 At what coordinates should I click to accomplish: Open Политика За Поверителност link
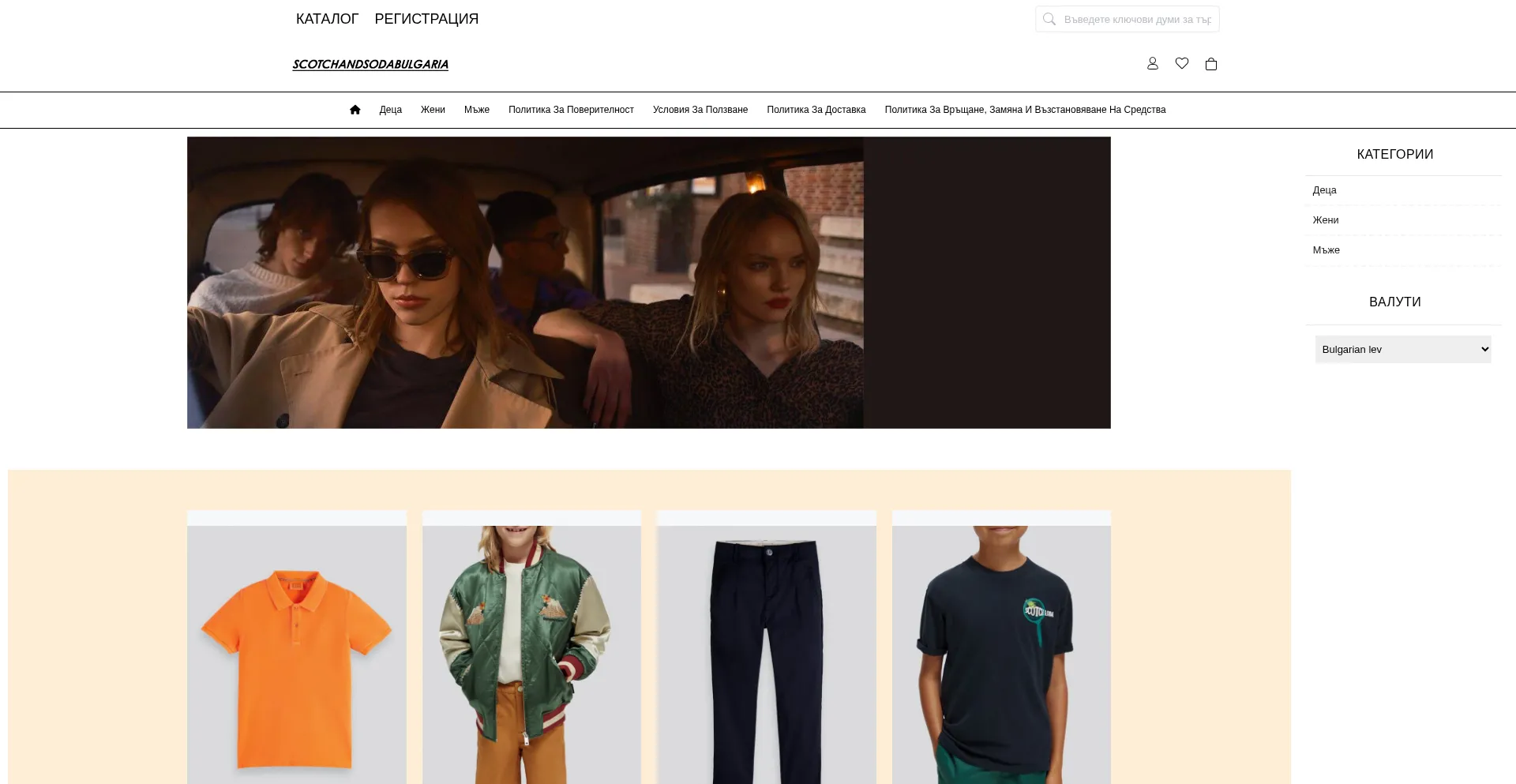(x=571, y=110)
